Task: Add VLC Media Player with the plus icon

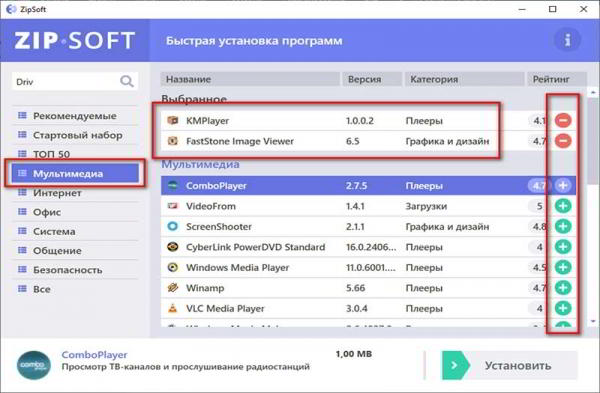Action: (563, 308)
